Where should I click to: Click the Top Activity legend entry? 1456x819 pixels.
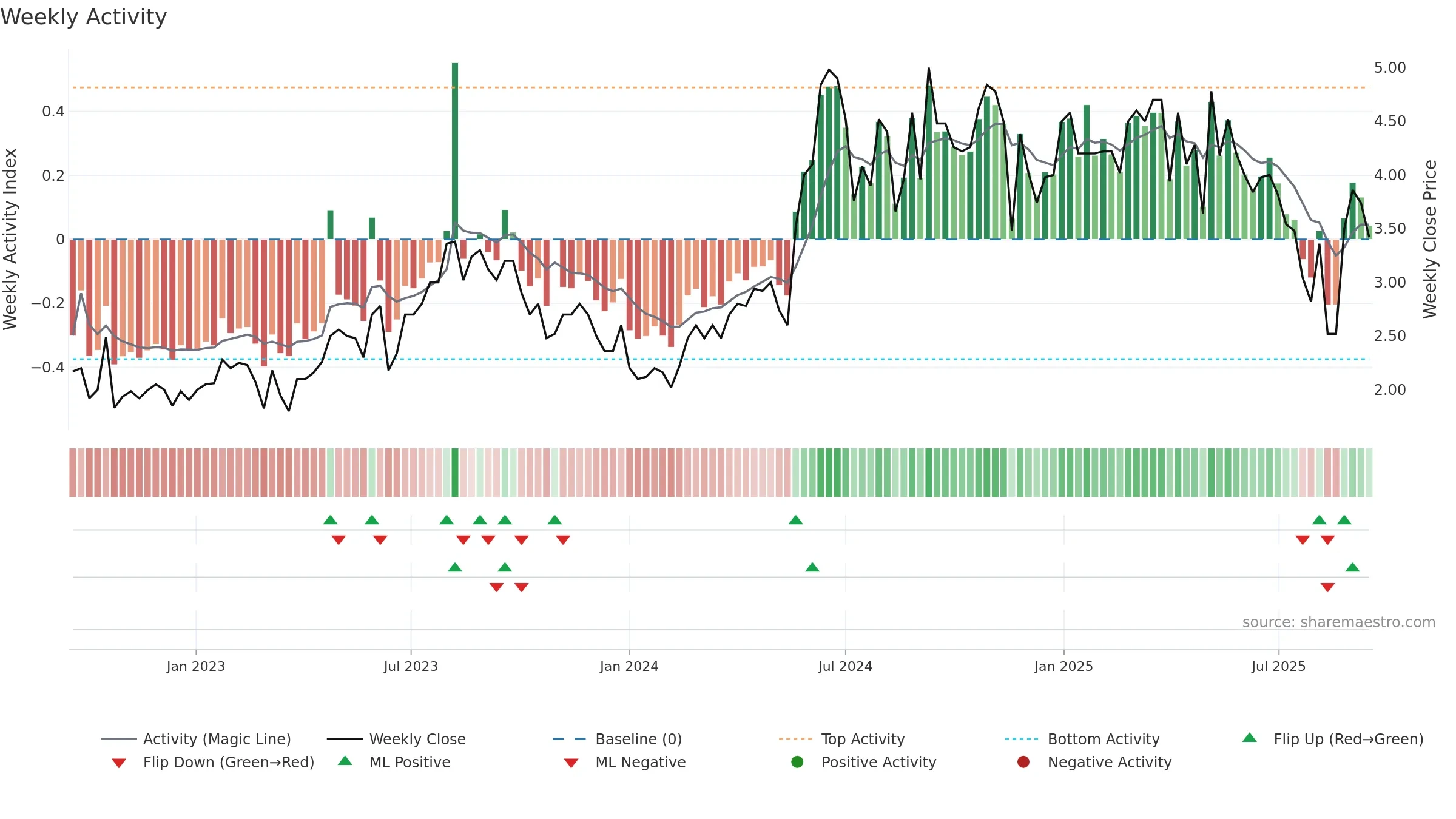click(x=842, y=739)
